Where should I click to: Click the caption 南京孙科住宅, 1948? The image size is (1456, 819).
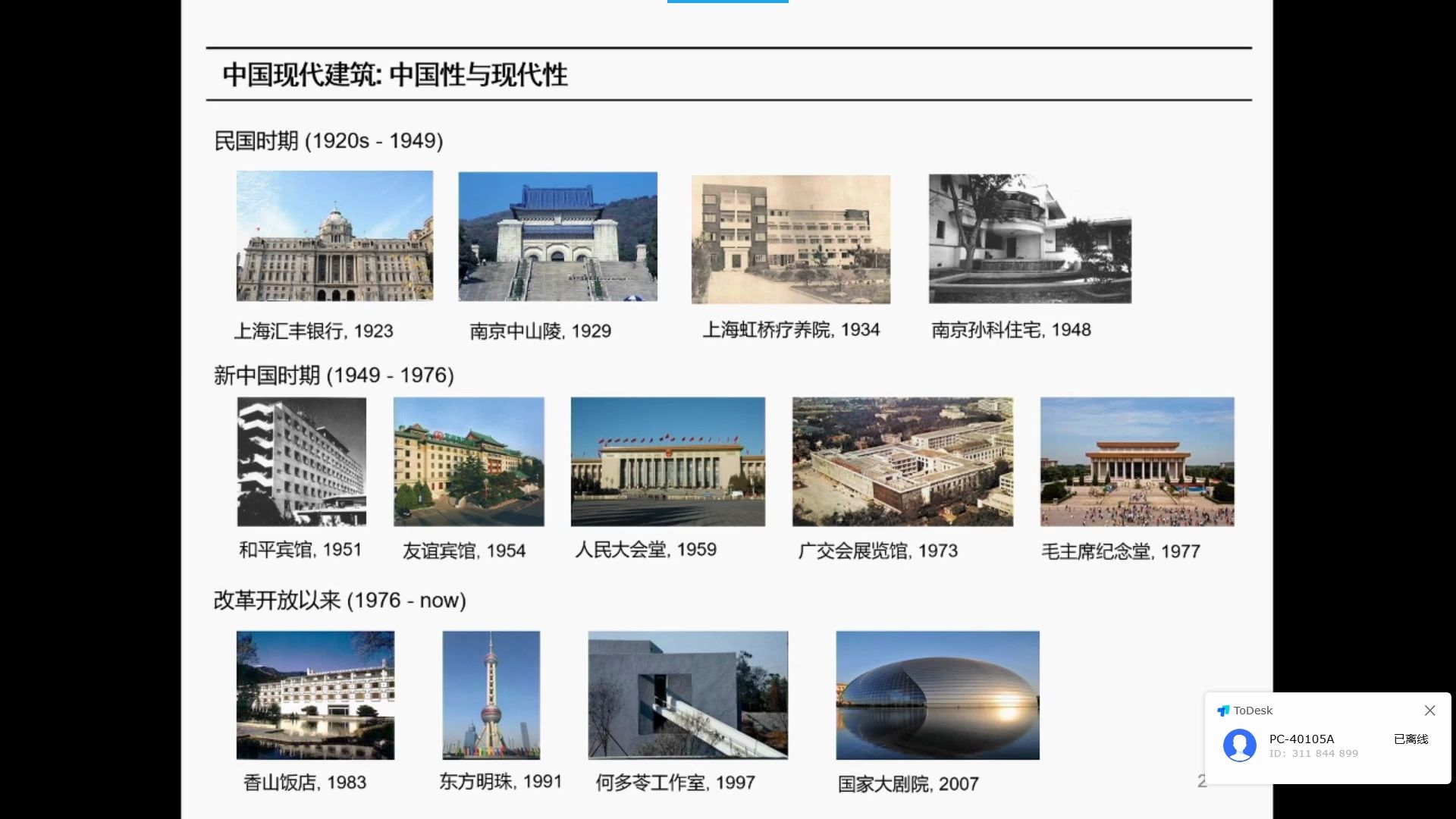[1011, 330]
